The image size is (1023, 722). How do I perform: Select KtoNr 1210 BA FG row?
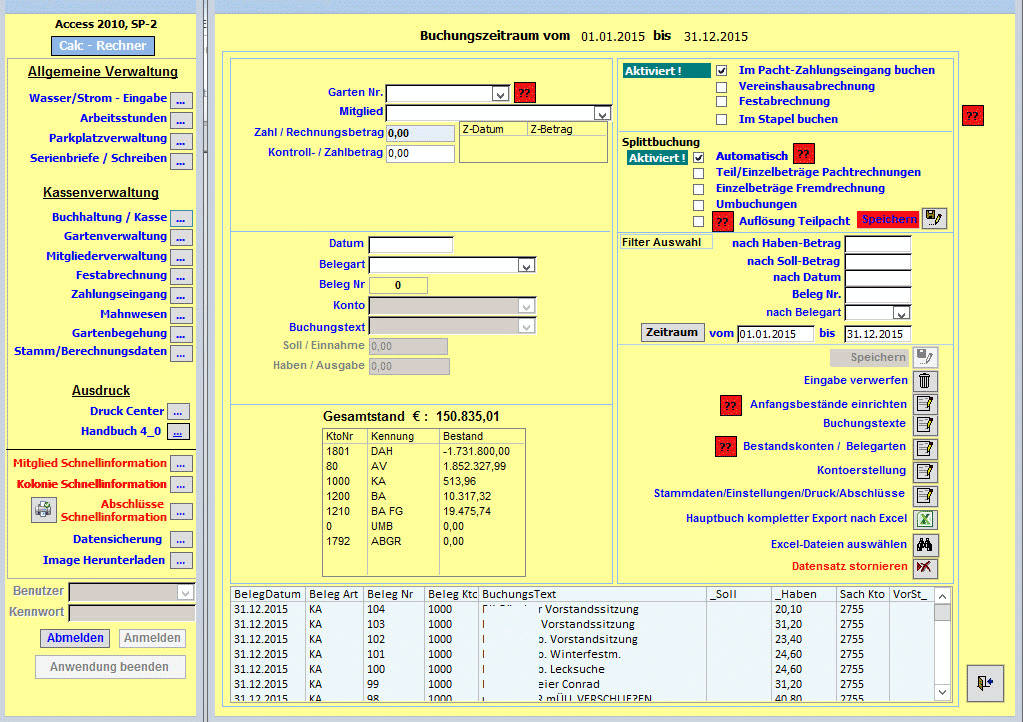(423, 511)
